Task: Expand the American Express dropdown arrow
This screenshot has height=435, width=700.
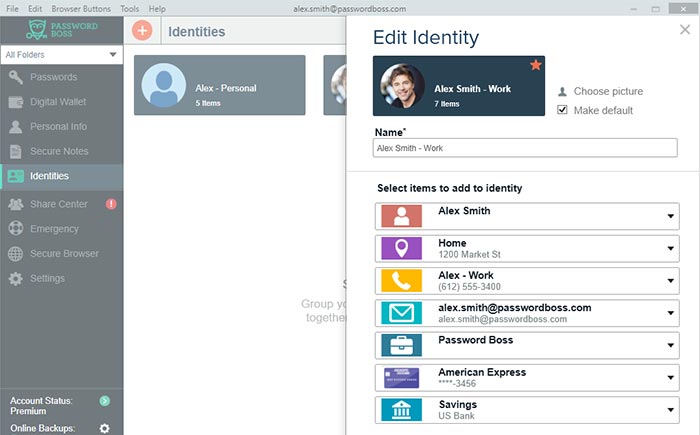Action: pos(671,377)
